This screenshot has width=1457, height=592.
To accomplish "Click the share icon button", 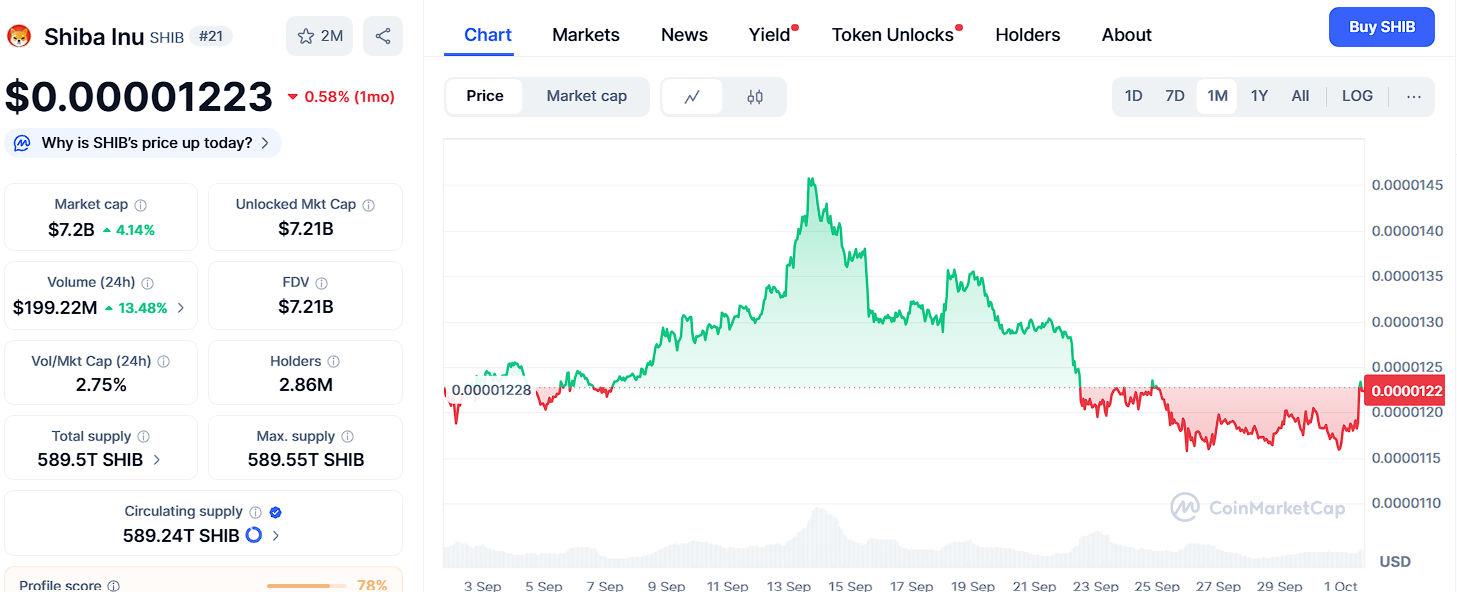I will point(383,36).
